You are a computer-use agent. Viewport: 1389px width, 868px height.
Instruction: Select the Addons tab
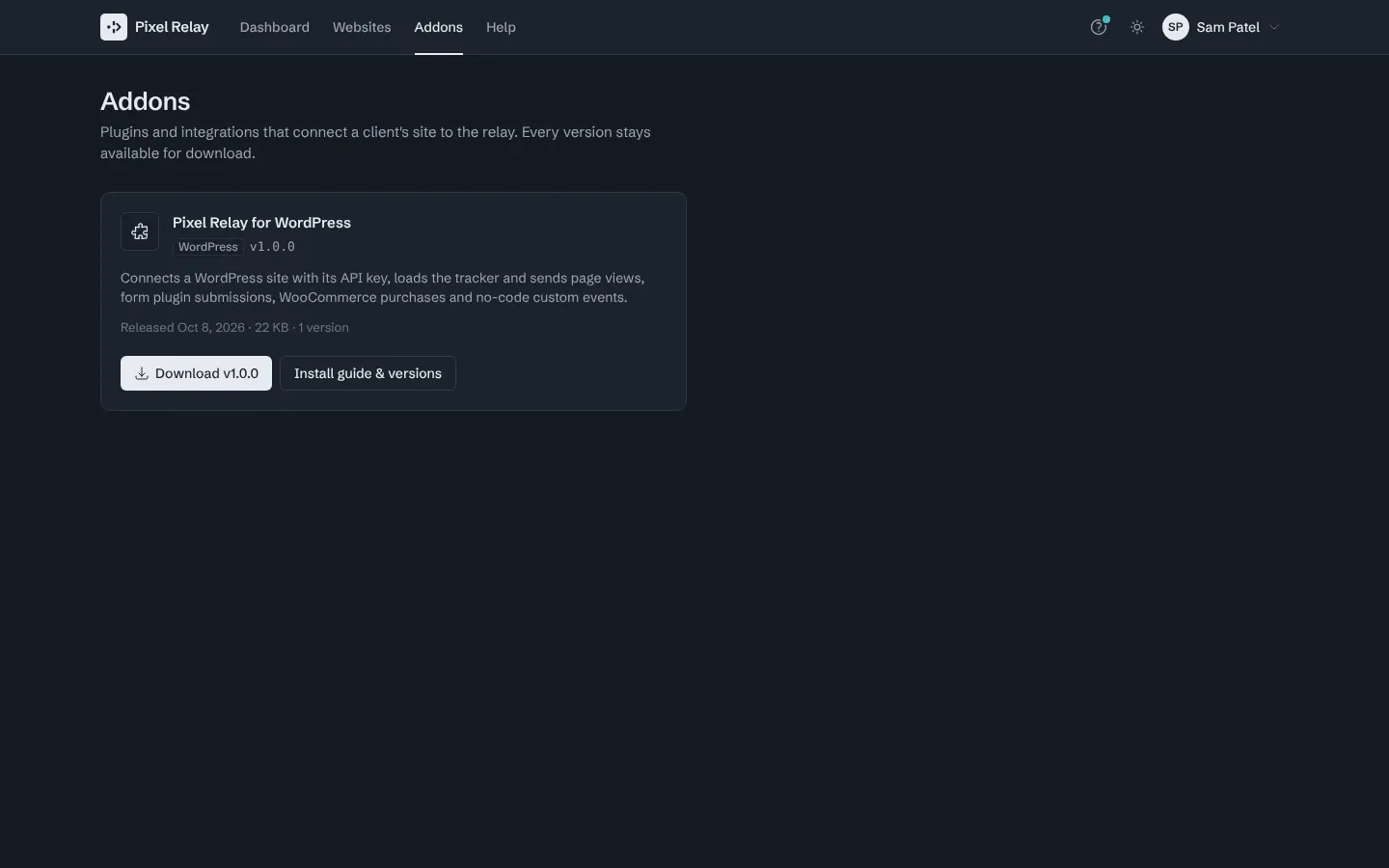click(x=439, y=27)
